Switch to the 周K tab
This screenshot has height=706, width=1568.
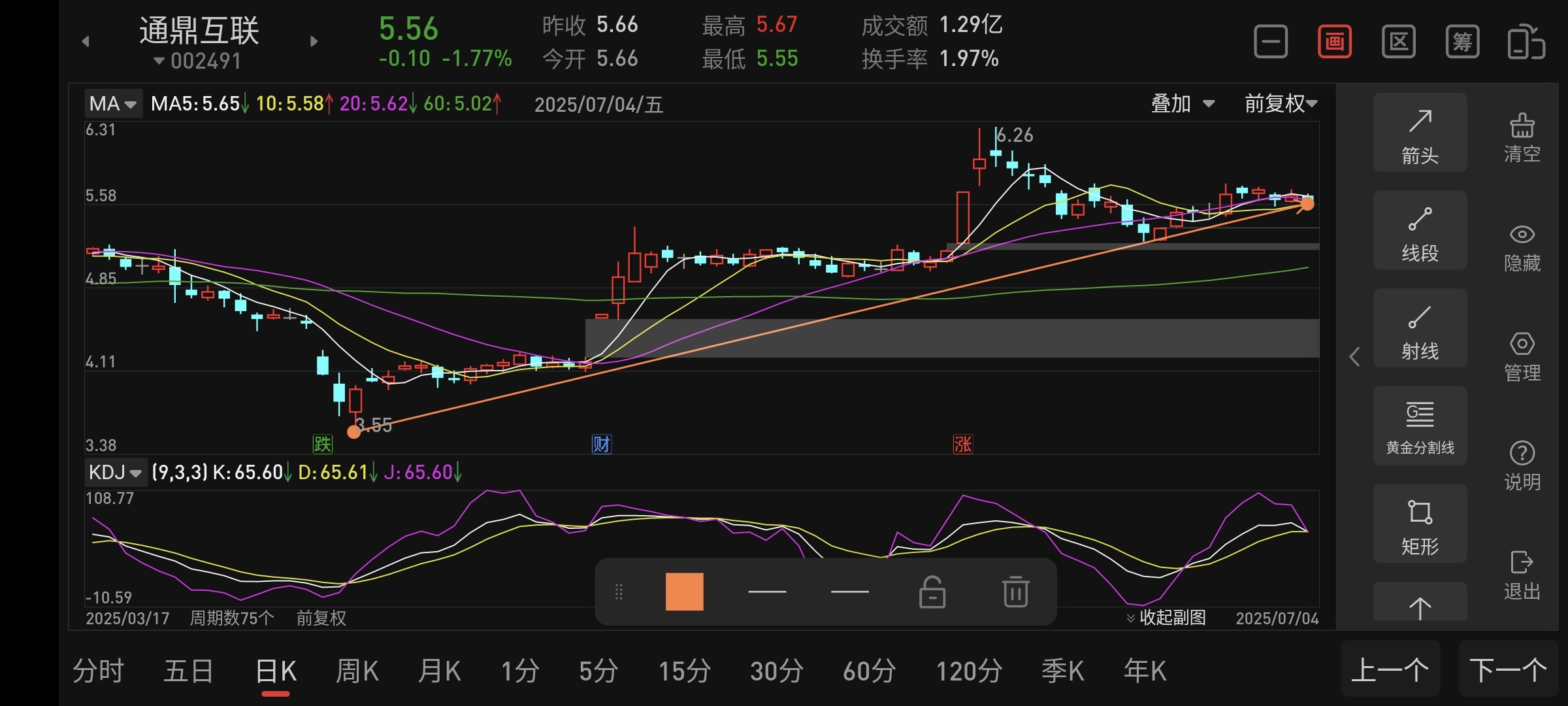pyautogui.click(x=357, y=671)
